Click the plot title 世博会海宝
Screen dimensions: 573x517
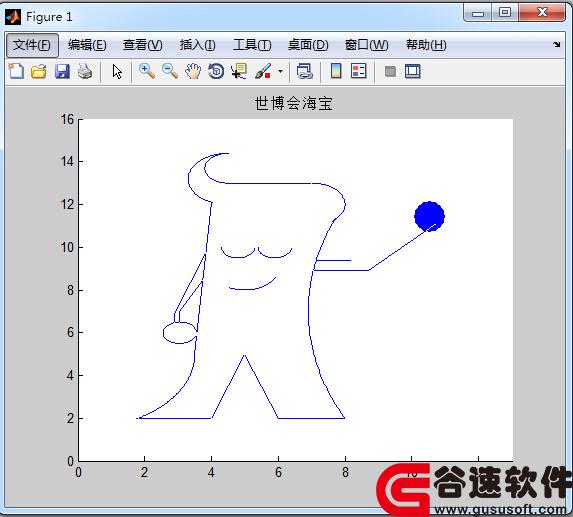pyautogui.click(x=293, y=103)
